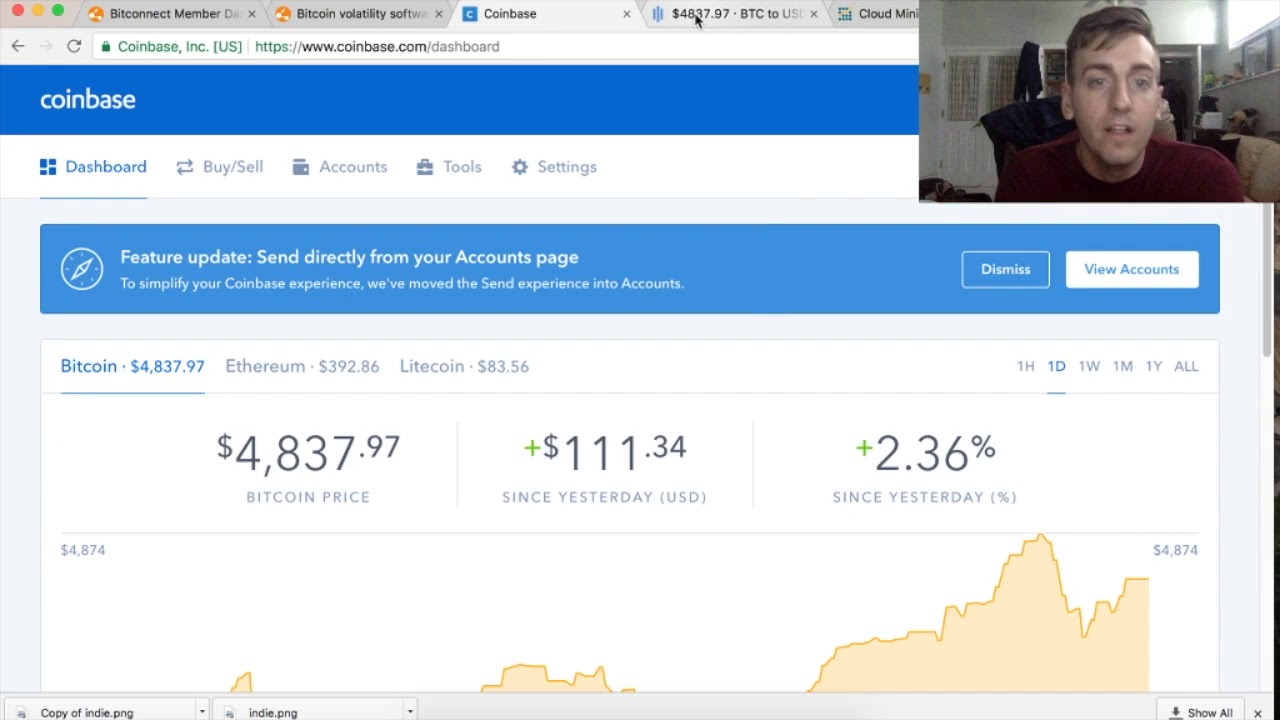Image resolution: width=1280 pixels, height=720 pixels.
Task: Click the $4,837.97 bitcoin price value
Action: pos(308,452)
